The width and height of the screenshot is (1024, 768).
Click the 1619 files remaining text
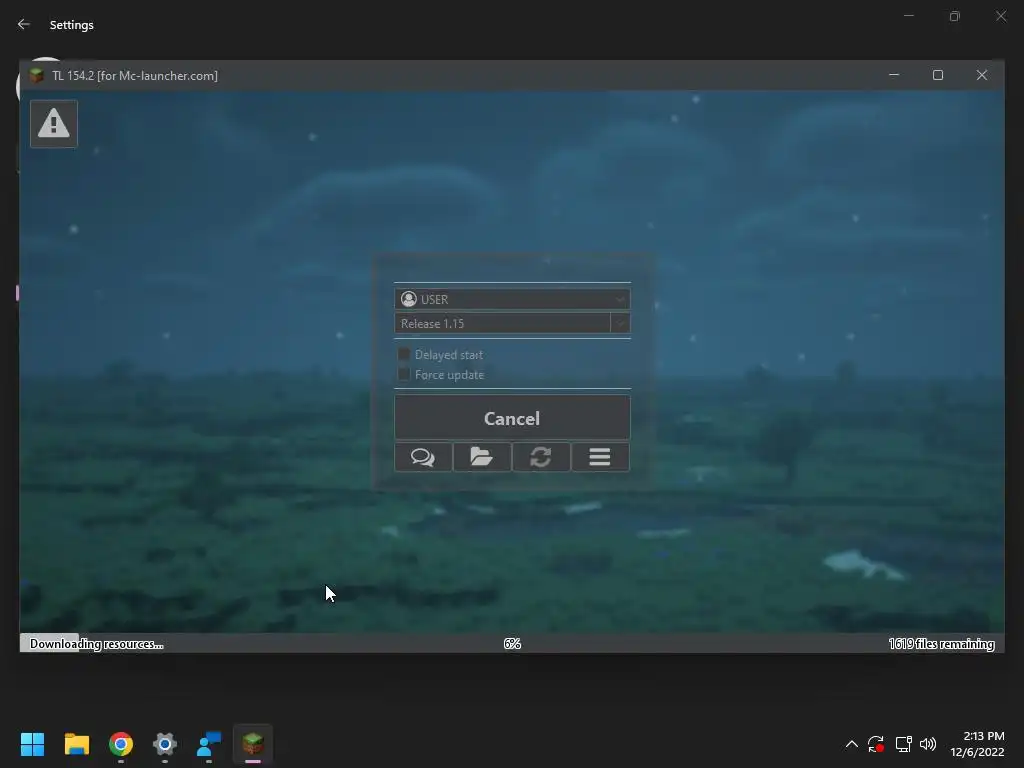[941, 644]
